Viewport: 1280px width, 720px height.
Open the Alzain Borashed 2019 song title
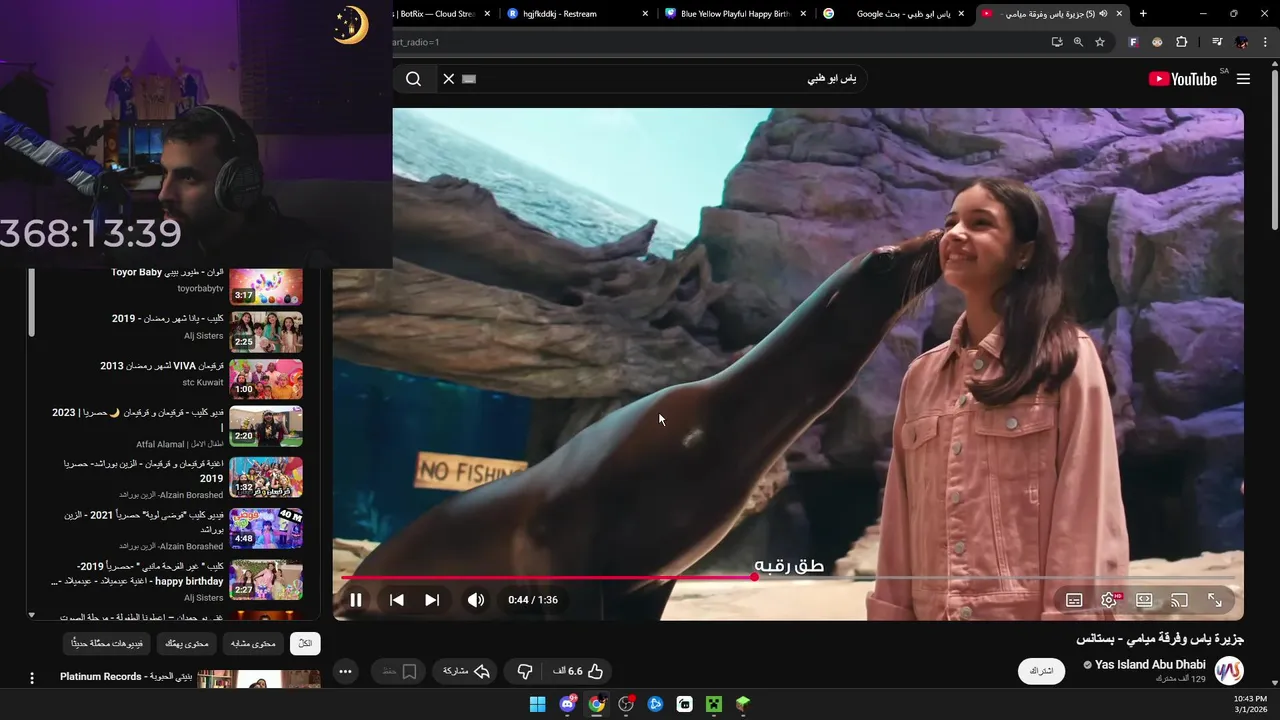[x=143, y=471]
